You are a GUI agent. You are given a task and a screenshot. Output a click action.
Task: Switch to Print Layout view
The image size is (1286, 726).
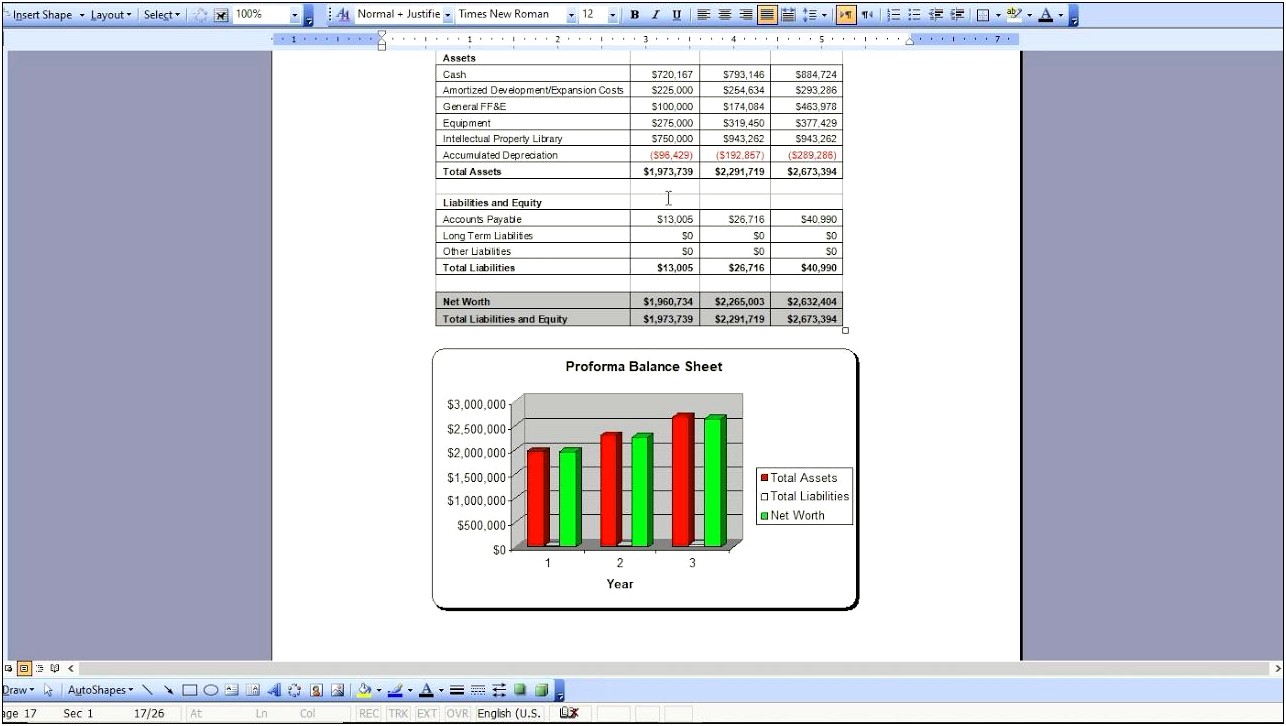[24, 668]
